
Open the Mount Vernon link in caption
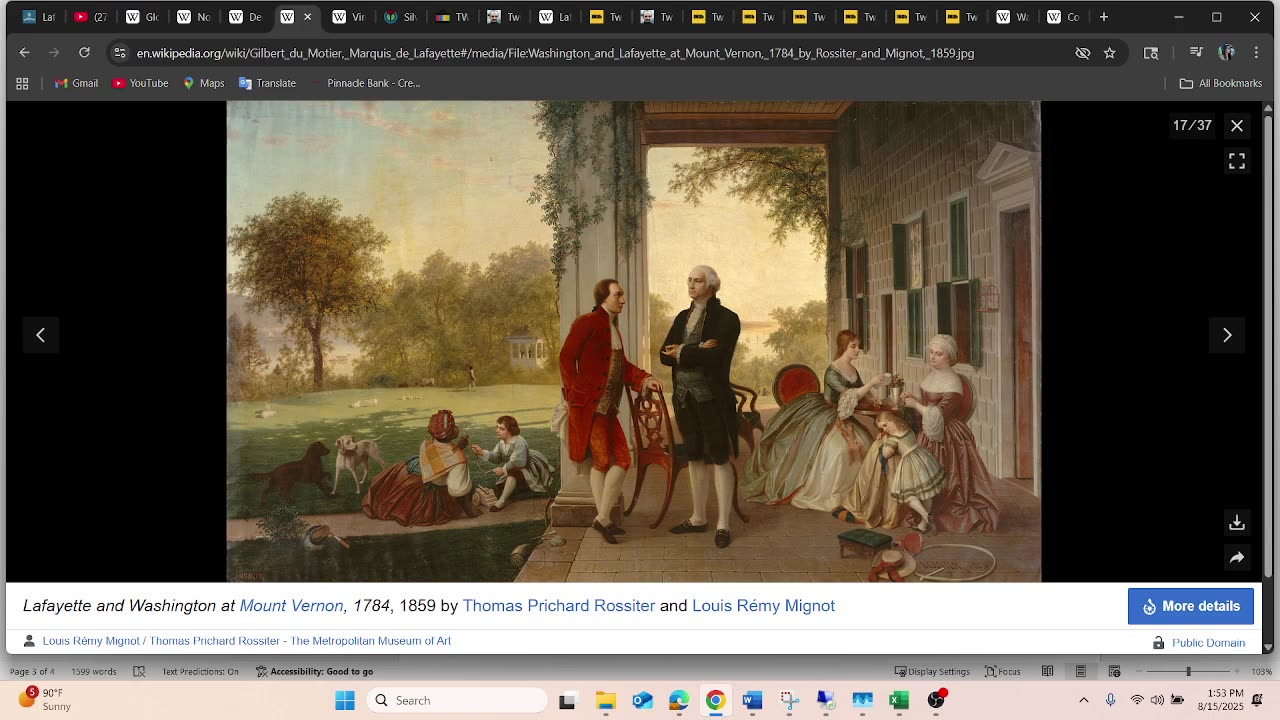[x=291, y=606]
